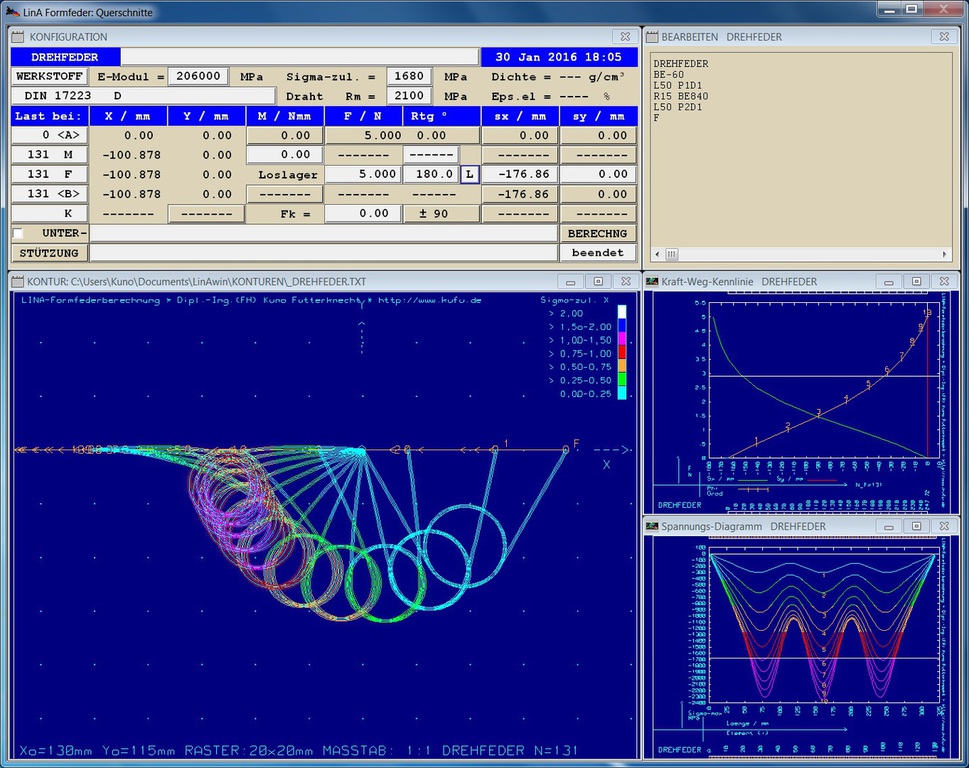Toggle the UNTER-STÜTZUNG checkbox
Screen dimensions: 969x768
tap(18, 233)
